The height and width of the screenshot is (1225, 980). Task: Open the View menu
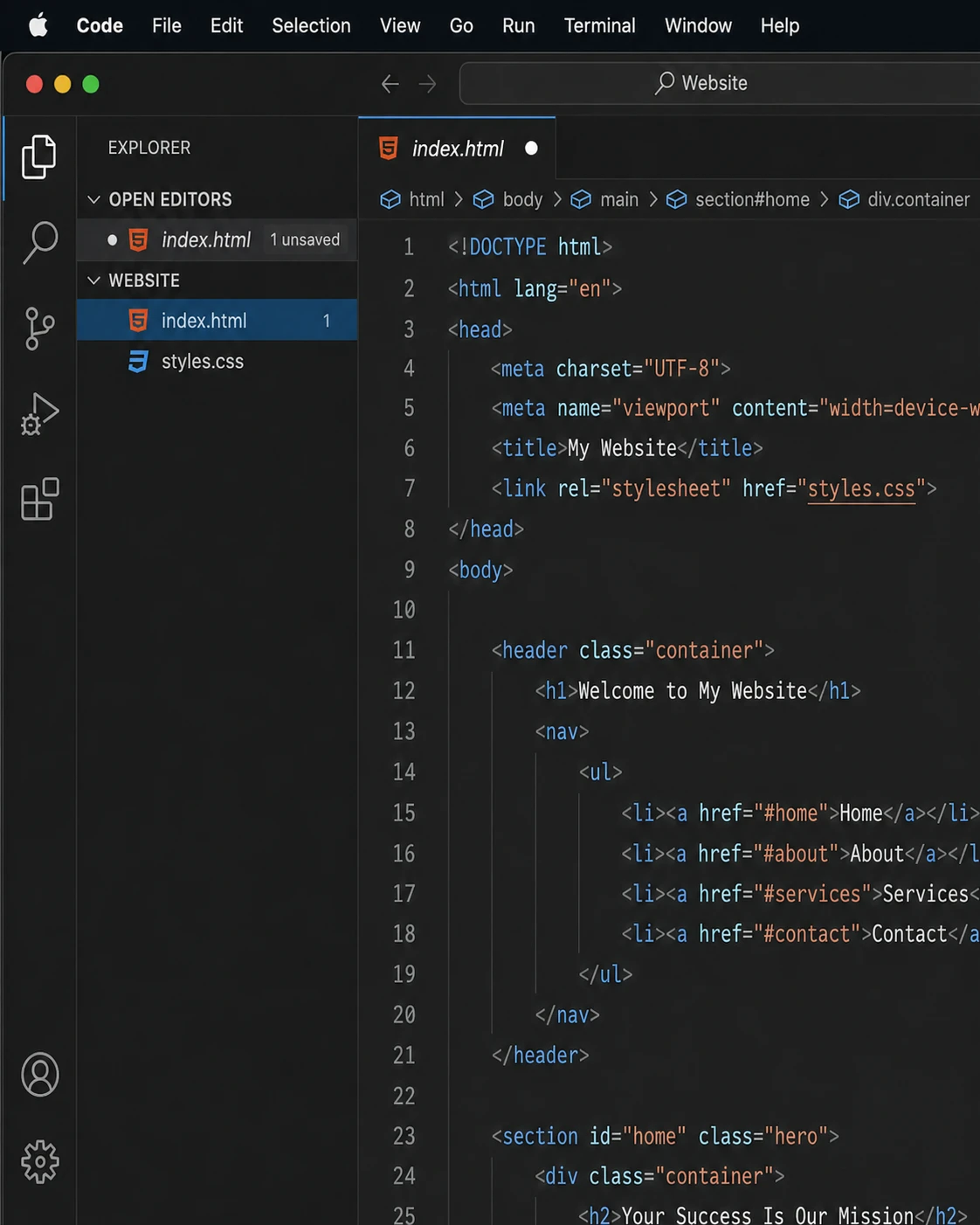[400, 25]
